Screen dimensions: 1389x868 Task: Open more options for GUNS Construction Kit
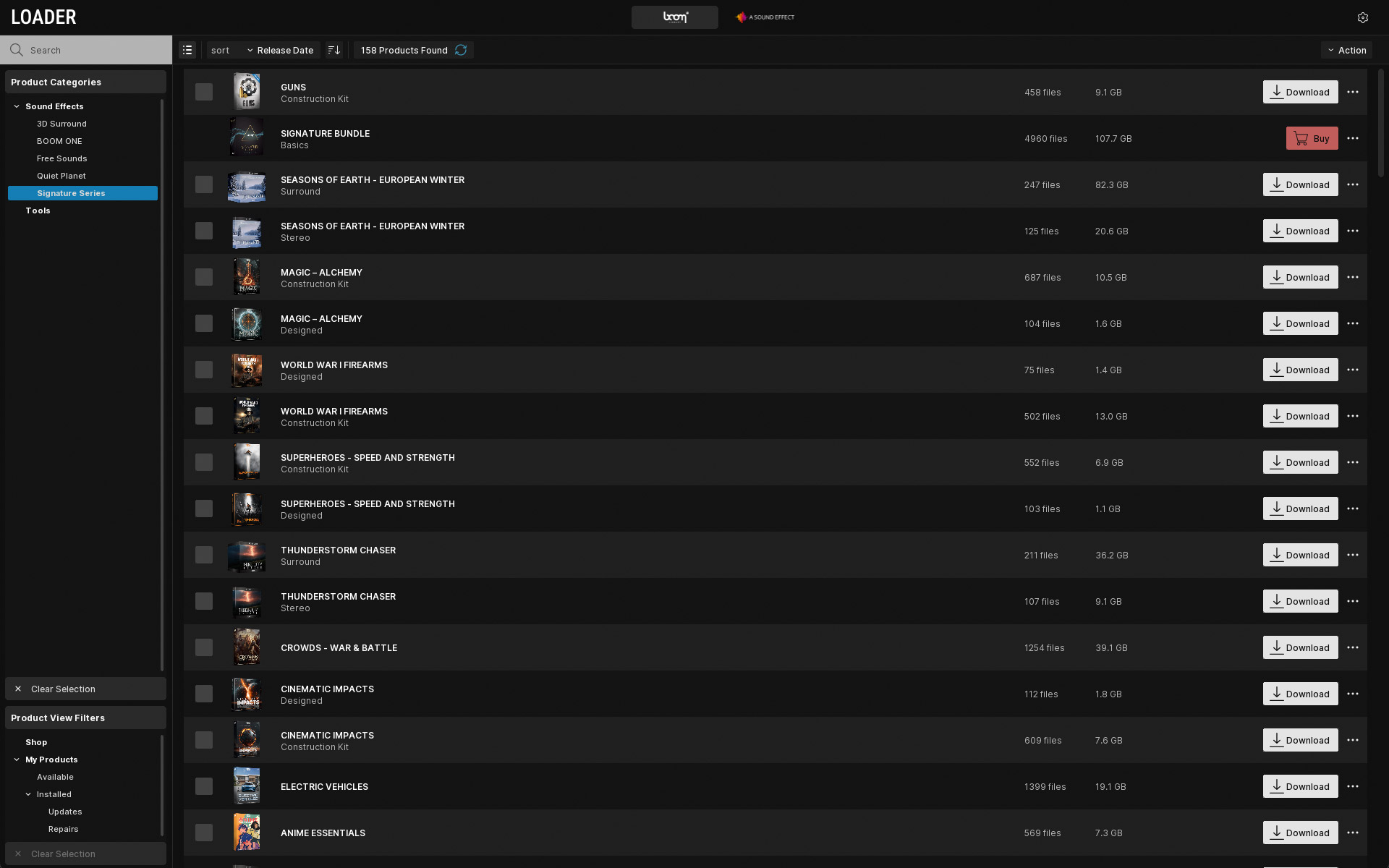point(1353,92)
